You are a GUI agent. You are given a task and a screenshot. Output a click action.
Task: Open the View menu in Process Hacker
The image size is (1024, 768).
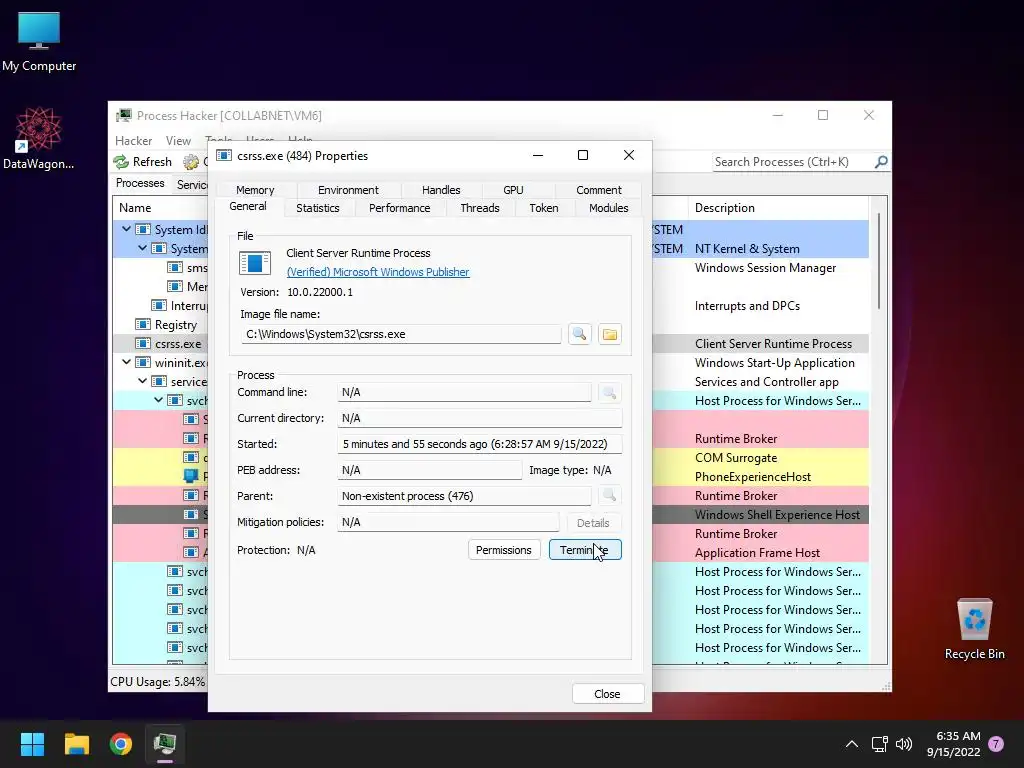point(178,140)
